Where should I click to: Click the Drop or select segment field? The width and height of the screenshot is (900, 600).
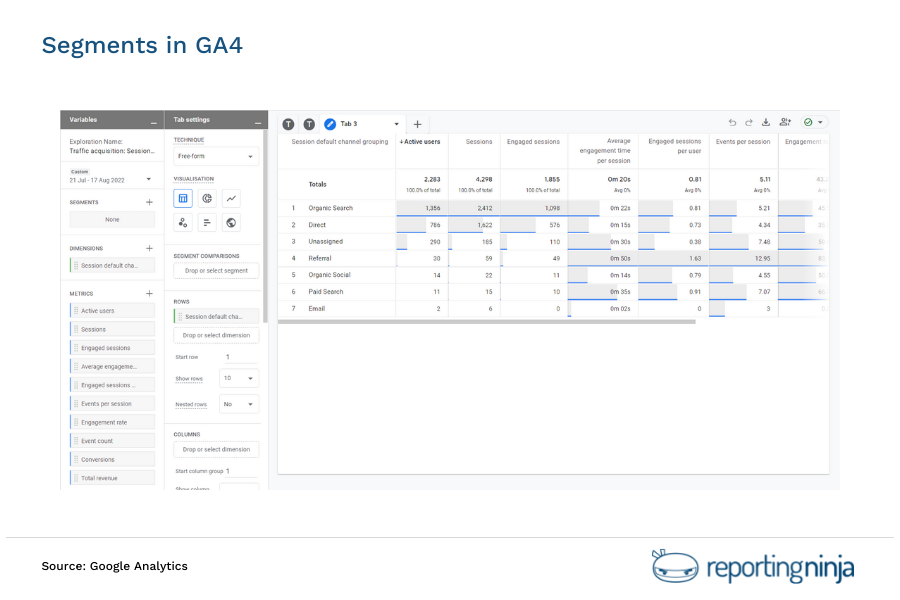(215, 270)
